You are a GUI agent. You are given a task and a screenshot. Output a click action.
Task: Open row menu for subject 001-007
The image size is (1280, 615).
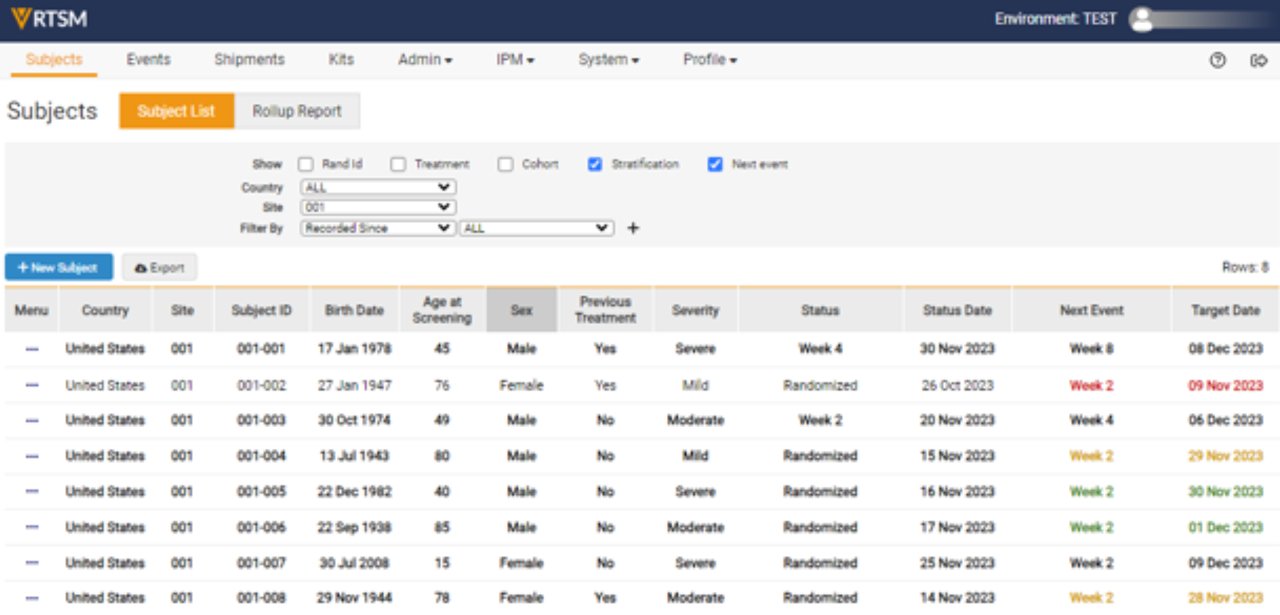click(32, 563)
